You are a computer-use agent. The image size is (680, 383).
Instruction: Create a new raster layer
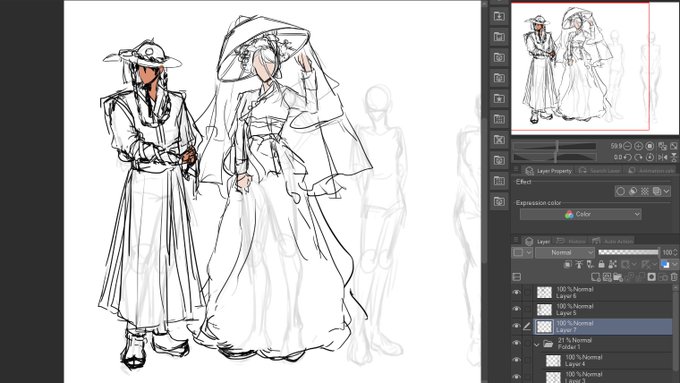[596, 277]
